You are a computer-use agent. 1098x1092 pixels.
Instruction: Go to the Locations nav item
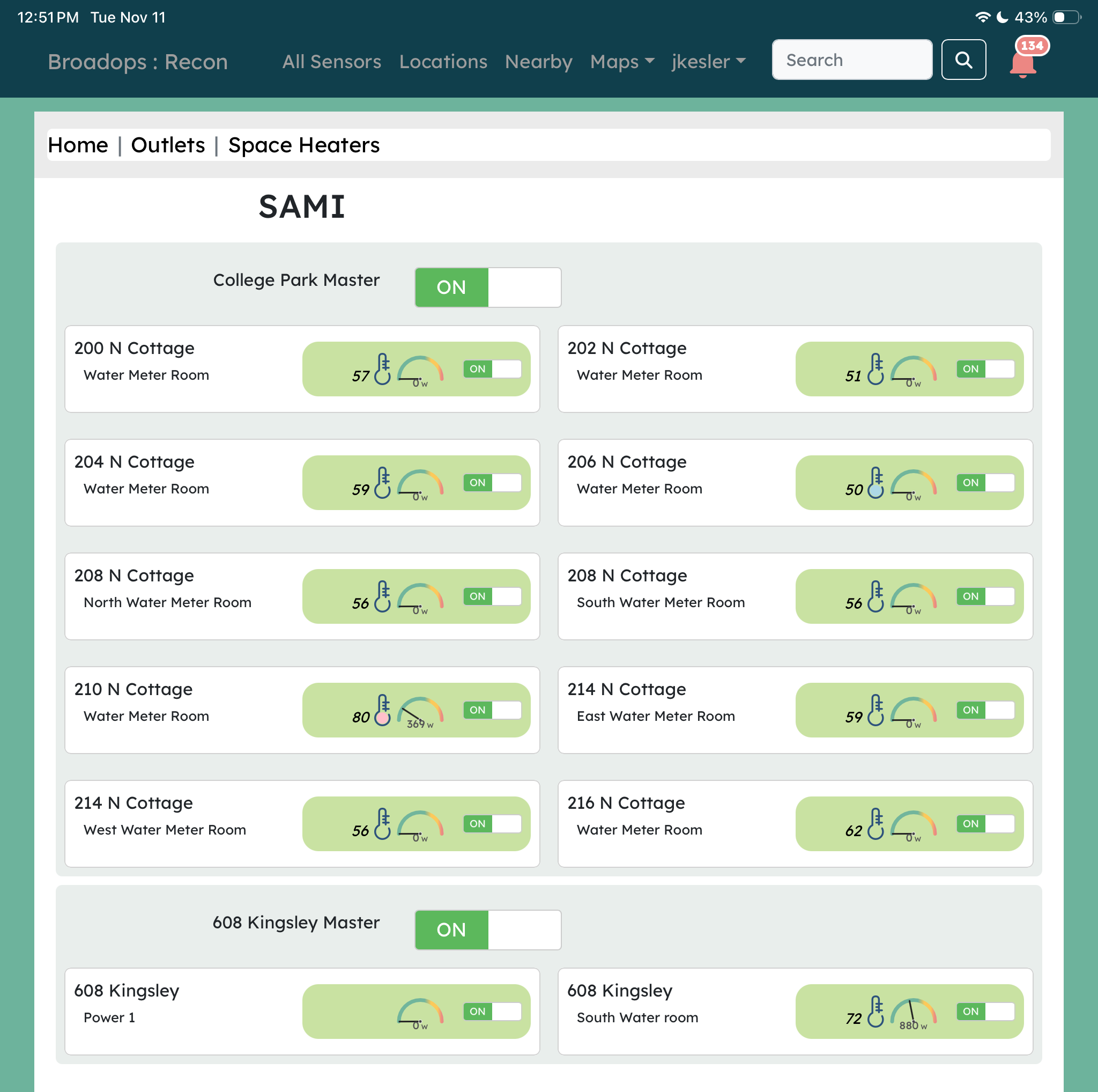coord(443,61)
